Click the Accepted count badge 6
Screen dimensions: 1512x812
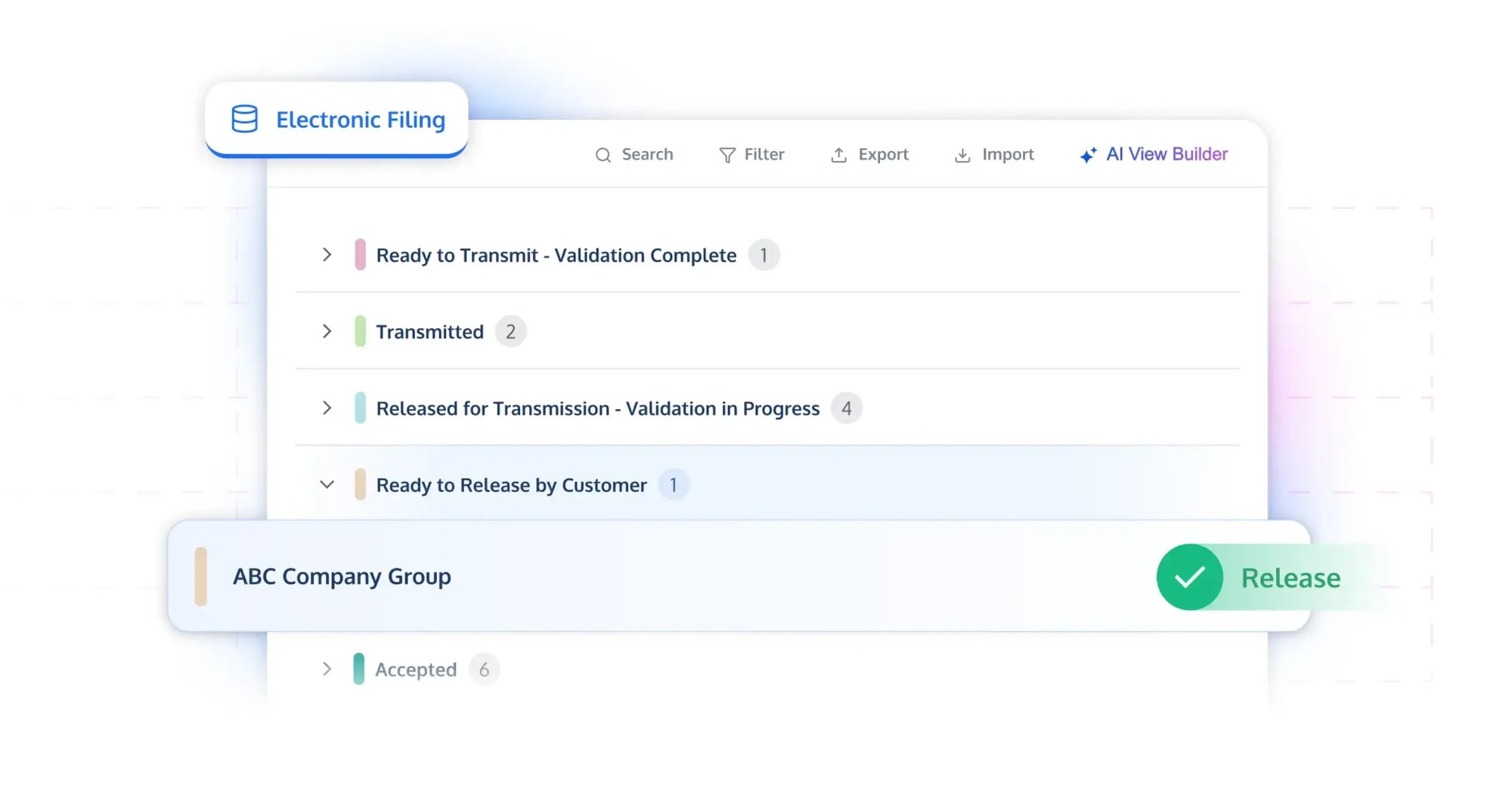(x=484, y=669)
